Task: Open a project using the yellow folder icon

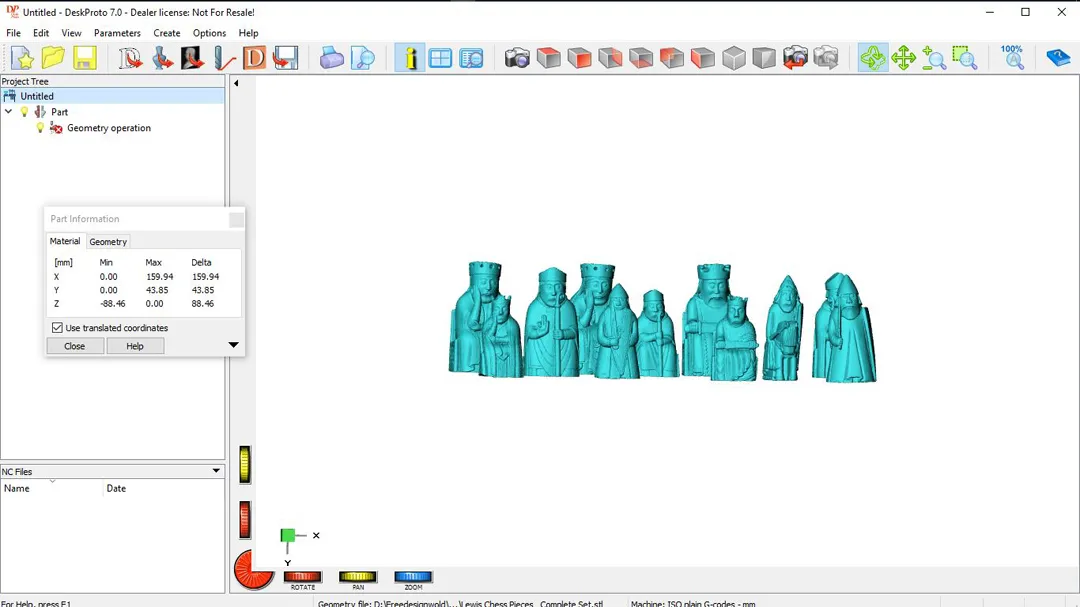Action: pyautogui.click(x=53, y=58)
